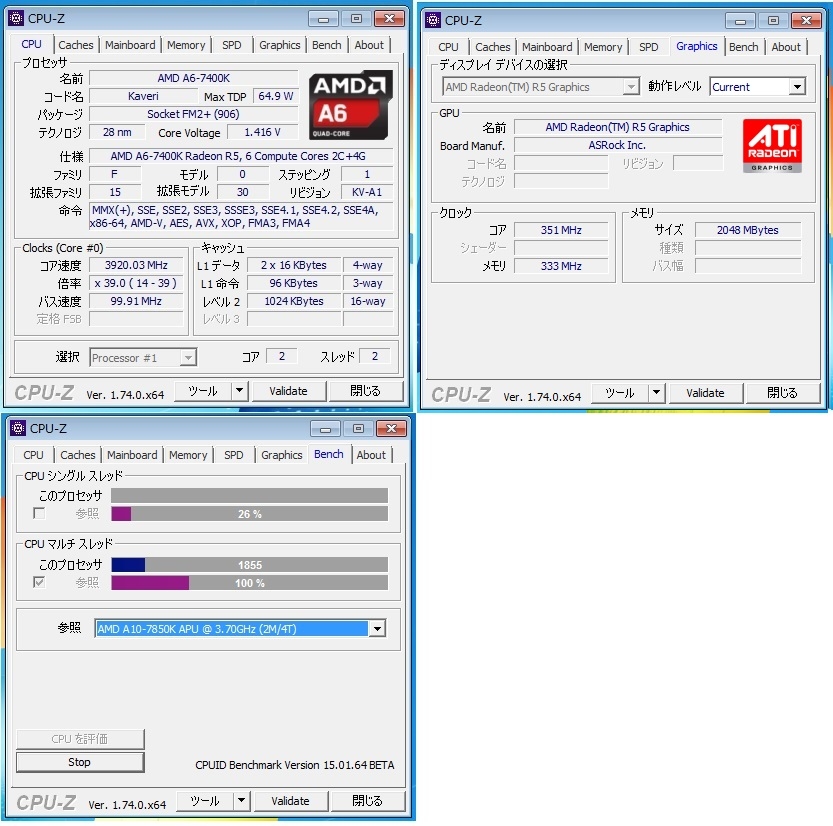Close the CPU tab CPU-Z window
Viewport: 833px width, 826px height.
(389, 19)
